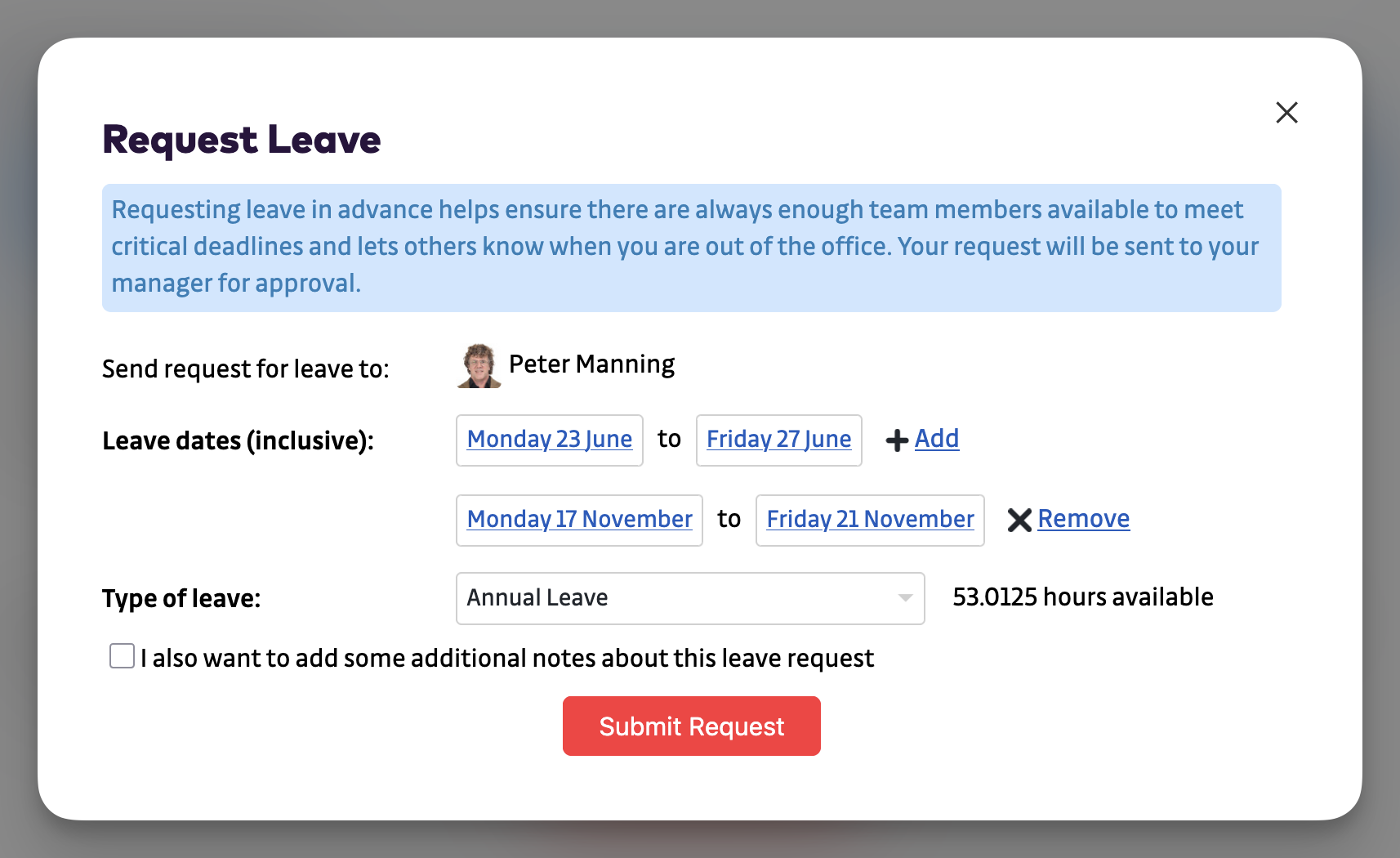Edit the Monday 17 November start date
Viewport: 1400px width, 858px height.
pos(579,520)
